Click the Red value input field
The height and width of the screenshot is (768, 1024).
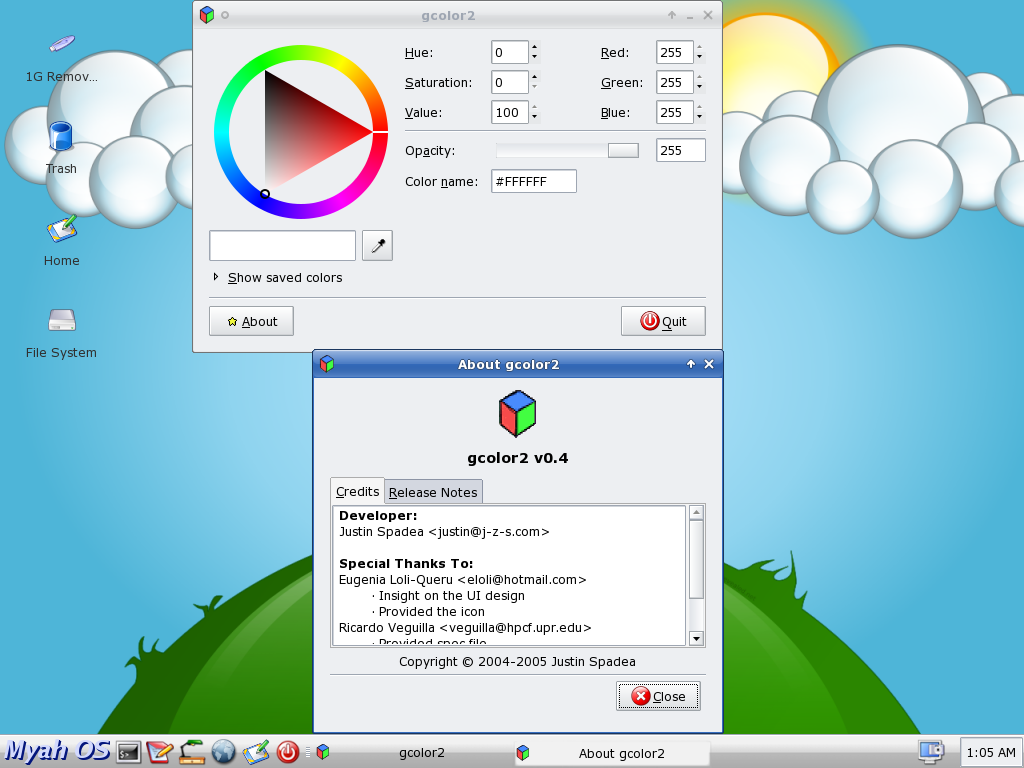tap(675, 52)
